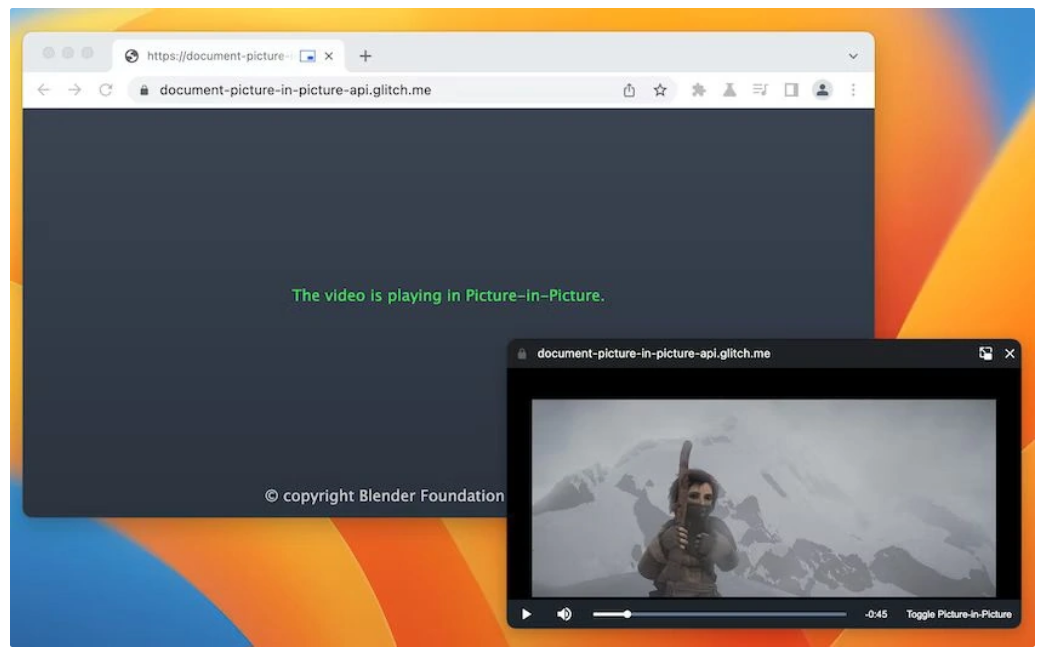Click the globe favicon on the tab
The height and width of the screenshot is (653, 1045).
coord(132,56)
